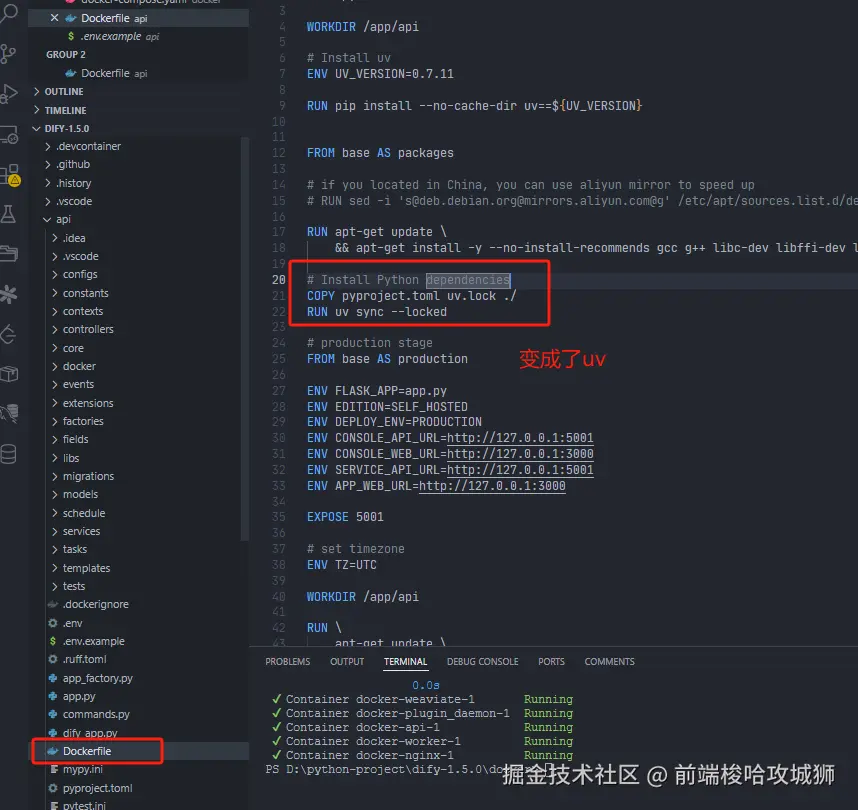Click Python icon beside commands.py
This screenshot has width=858, height=810.
[x=53, y=714]
